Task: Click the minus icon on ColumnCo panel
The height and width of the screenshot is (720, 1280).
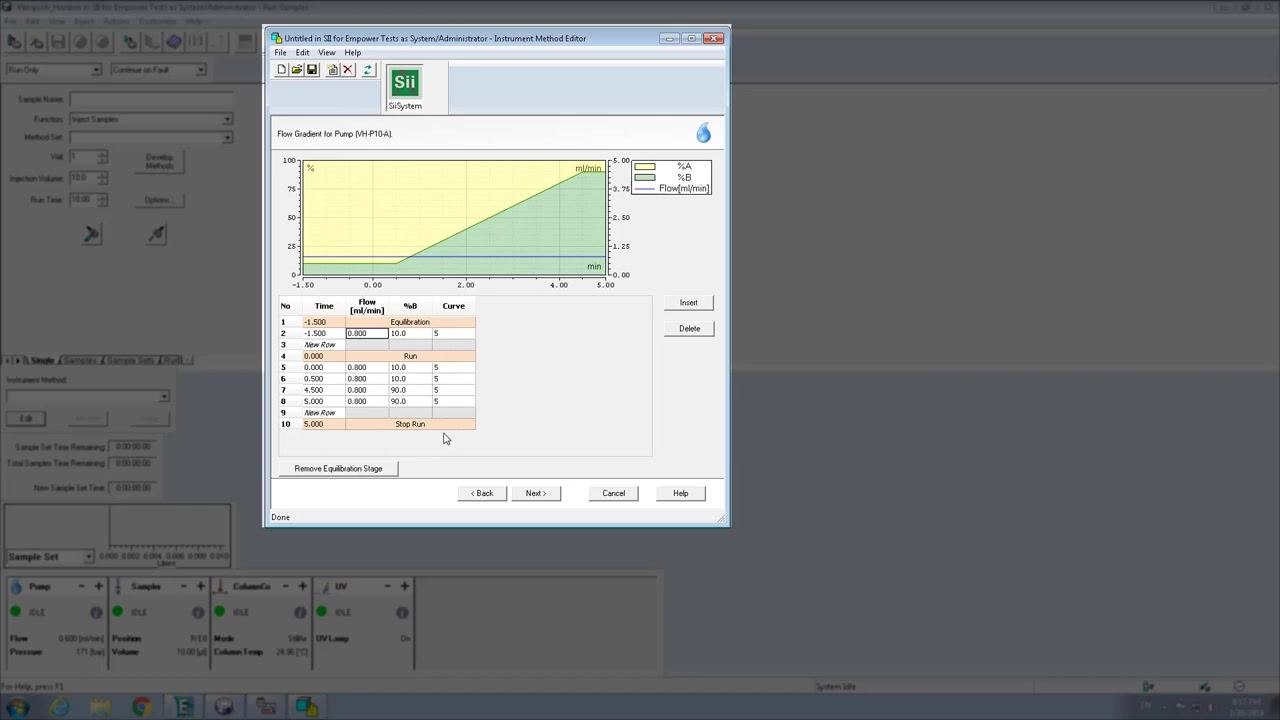Action: pos(286,586)
